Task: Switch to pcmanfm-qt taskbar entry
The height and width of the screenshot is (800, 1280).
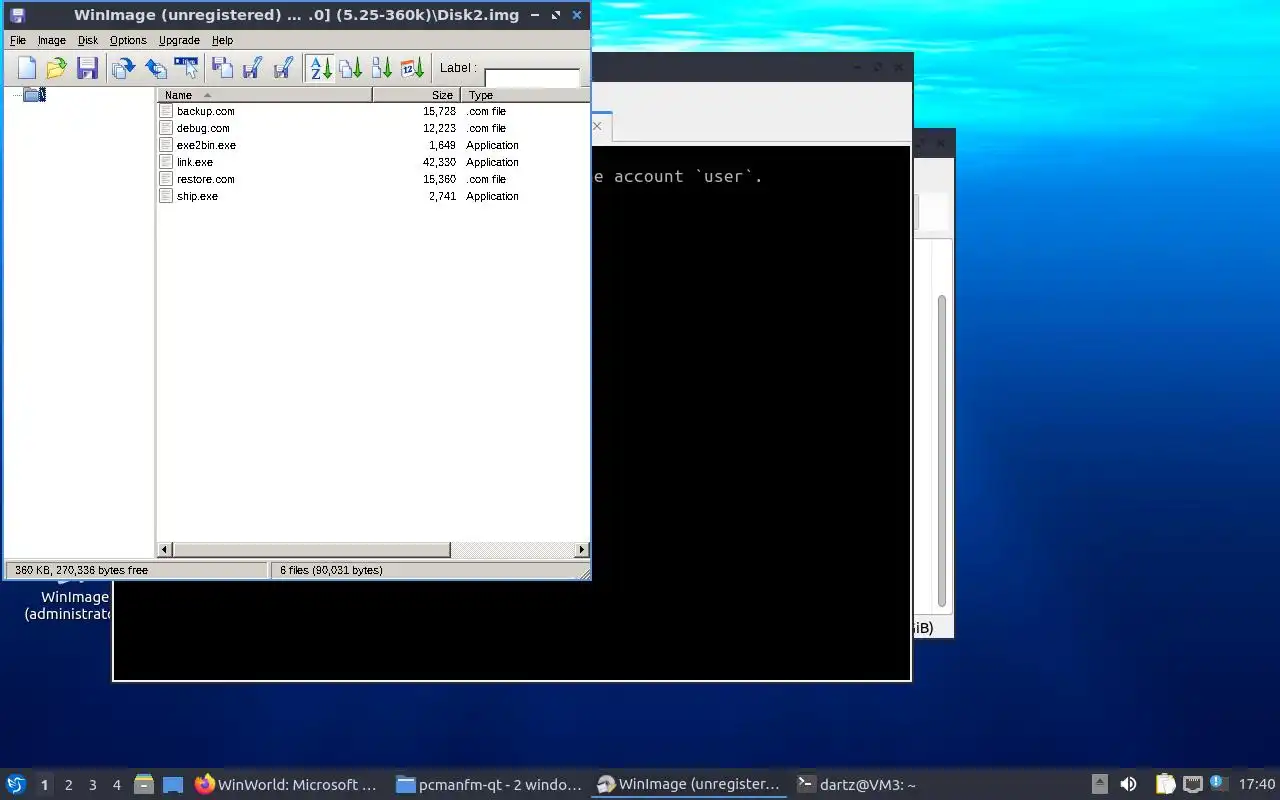Action: point(488,785)
